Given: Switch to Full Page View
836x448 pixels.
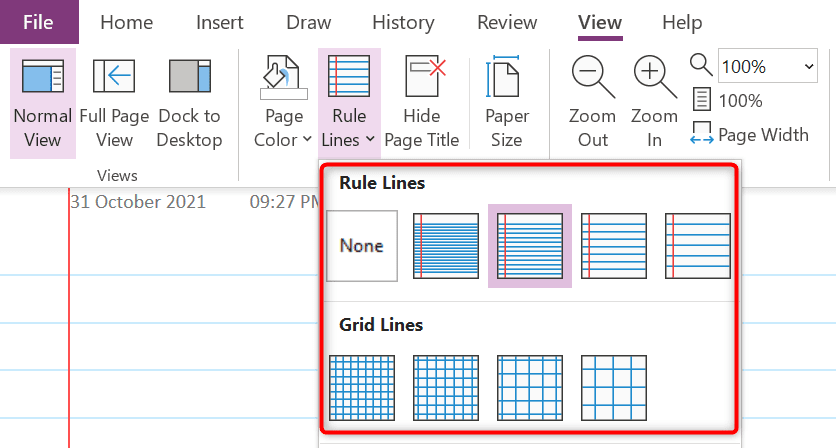Looking at the screenshot, I should pos(114,103).
